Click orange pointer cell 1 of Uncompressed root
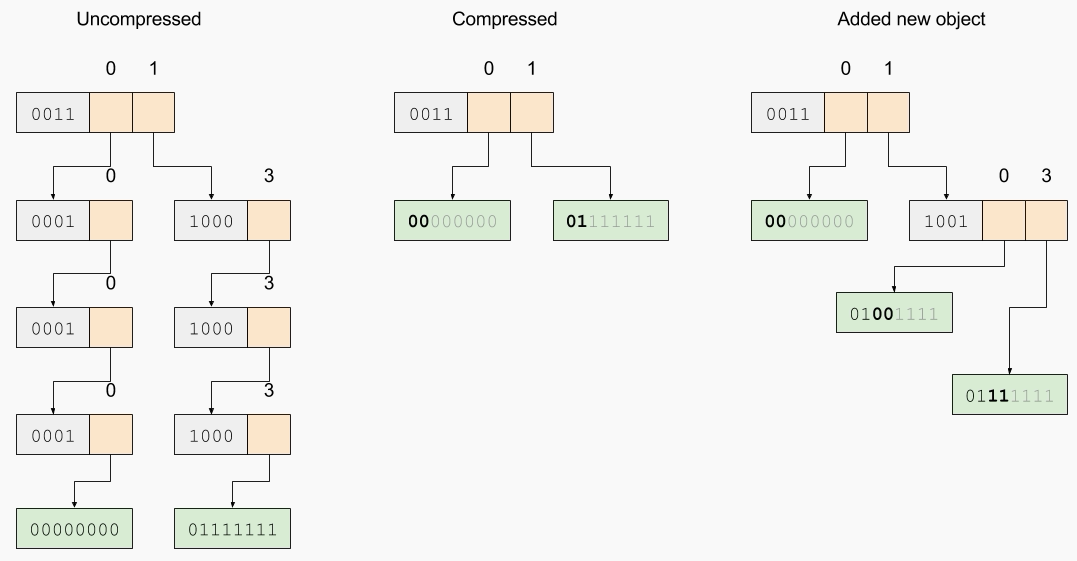 153,113
